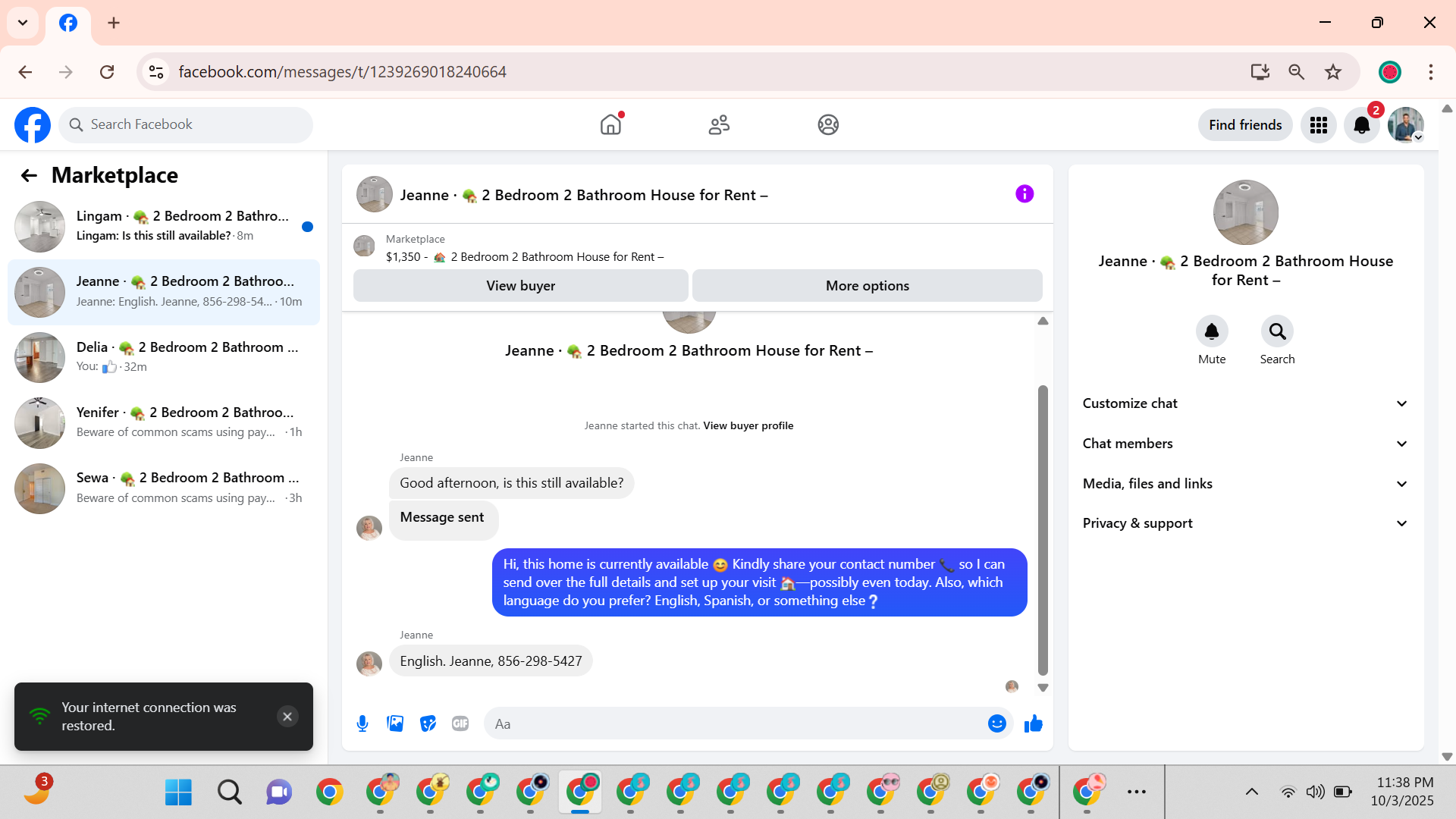Follow the View buyer profile link

pos(748,425)
